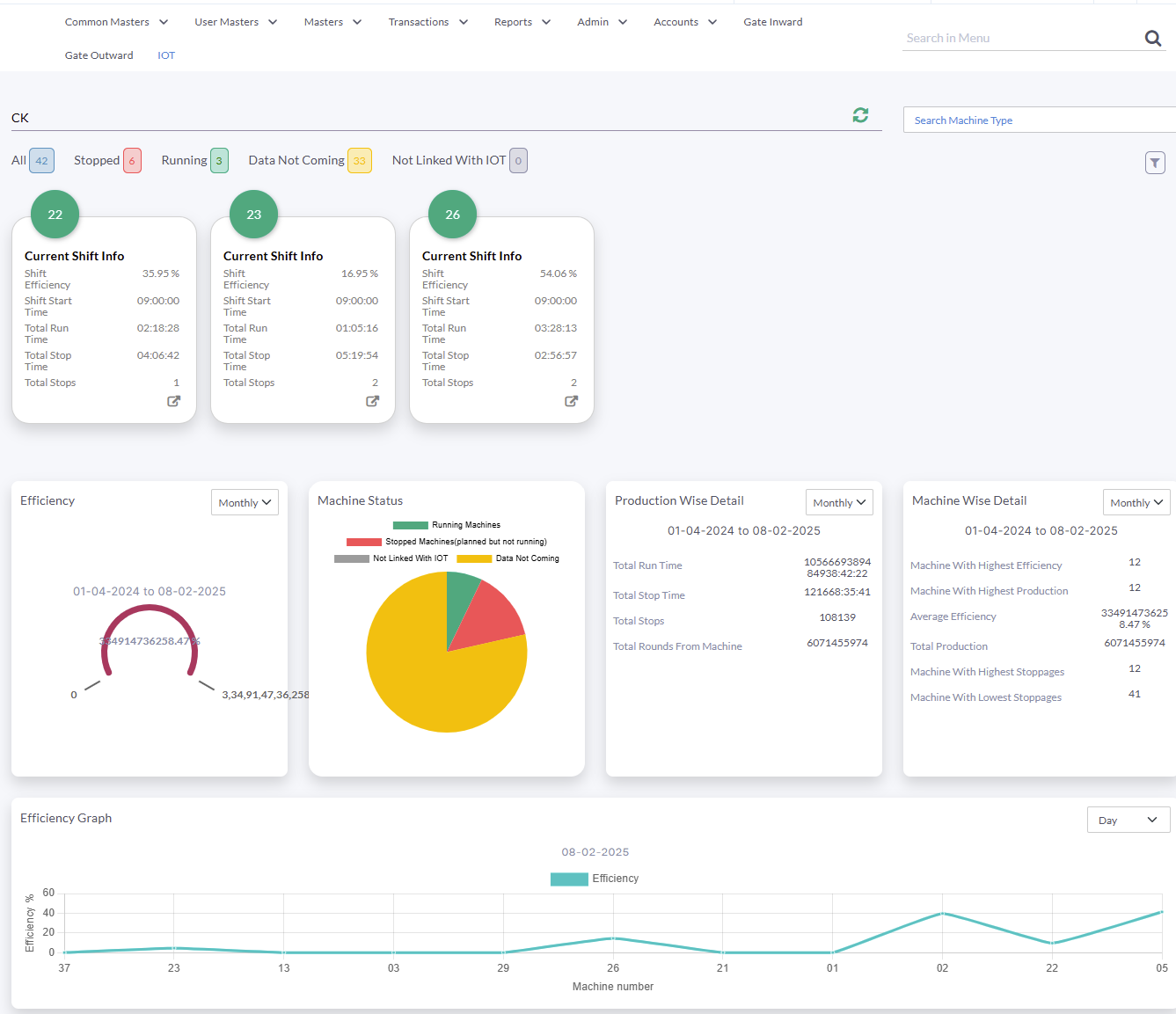Open the Transactions menu
The width and height of the screenshot is (1176, 1014).
tap(427, 22)
